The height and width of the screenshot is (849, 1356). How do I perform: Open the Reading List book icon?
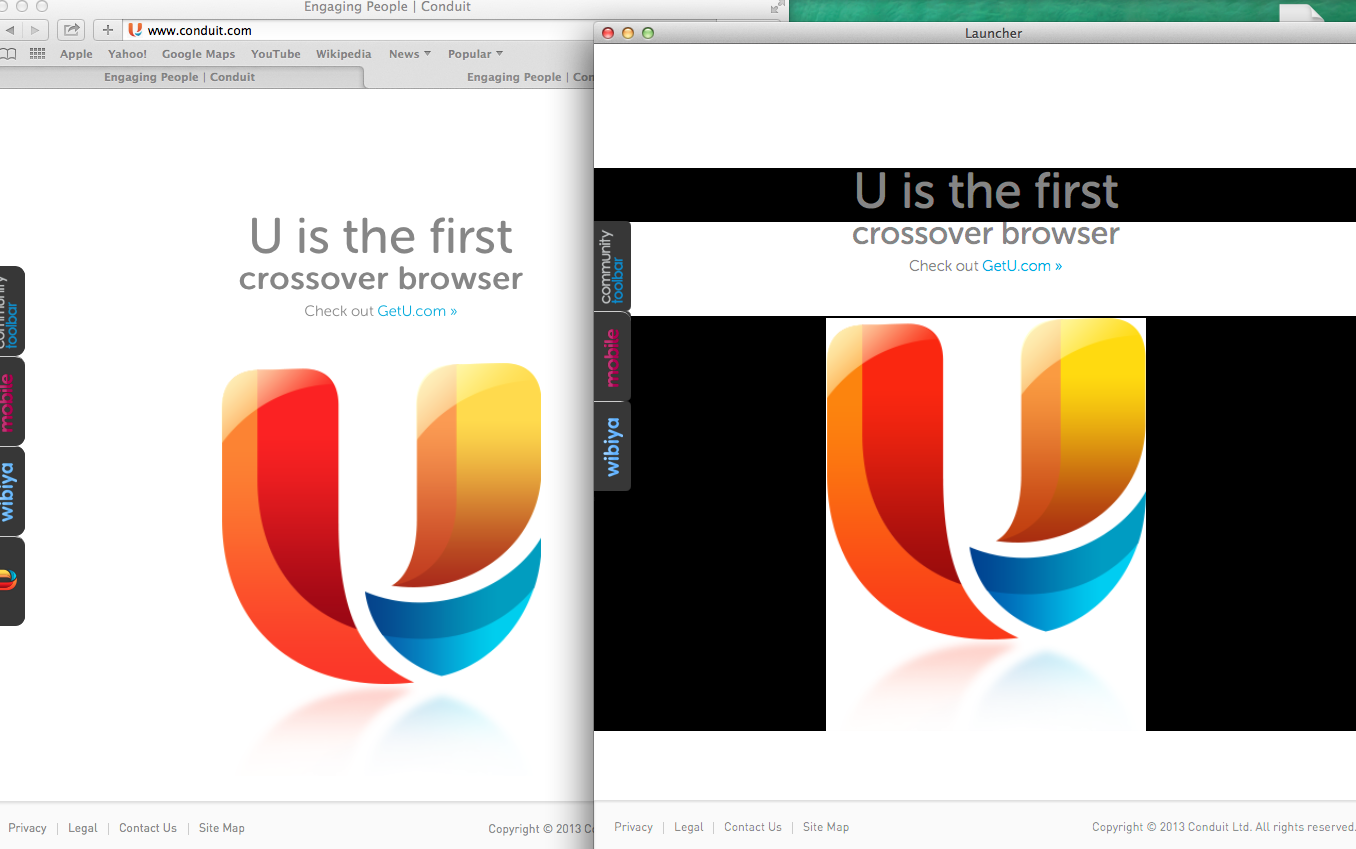tap(9, 54)
